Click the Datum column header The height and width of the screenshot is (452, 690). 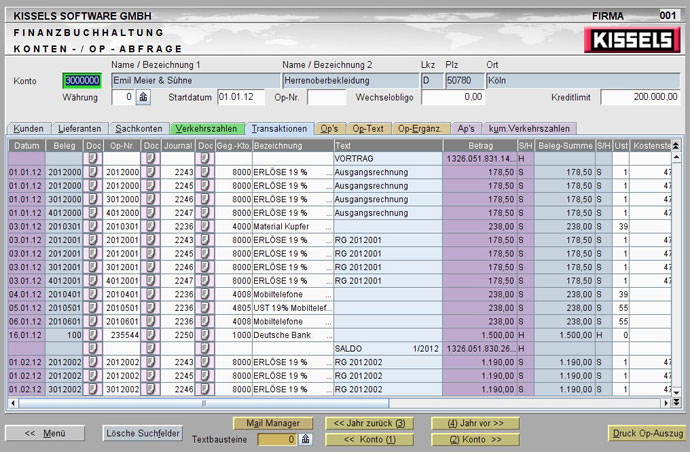(x=26, y=146)
